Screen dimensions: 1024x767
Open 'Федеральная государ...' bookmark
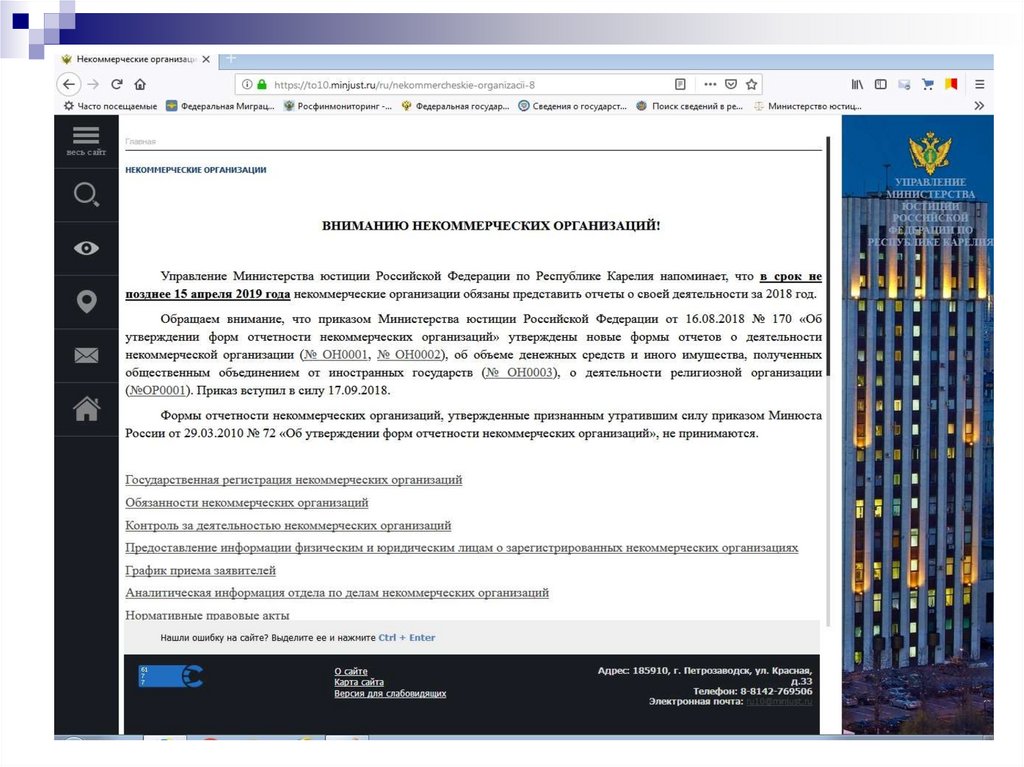[455, 106]
